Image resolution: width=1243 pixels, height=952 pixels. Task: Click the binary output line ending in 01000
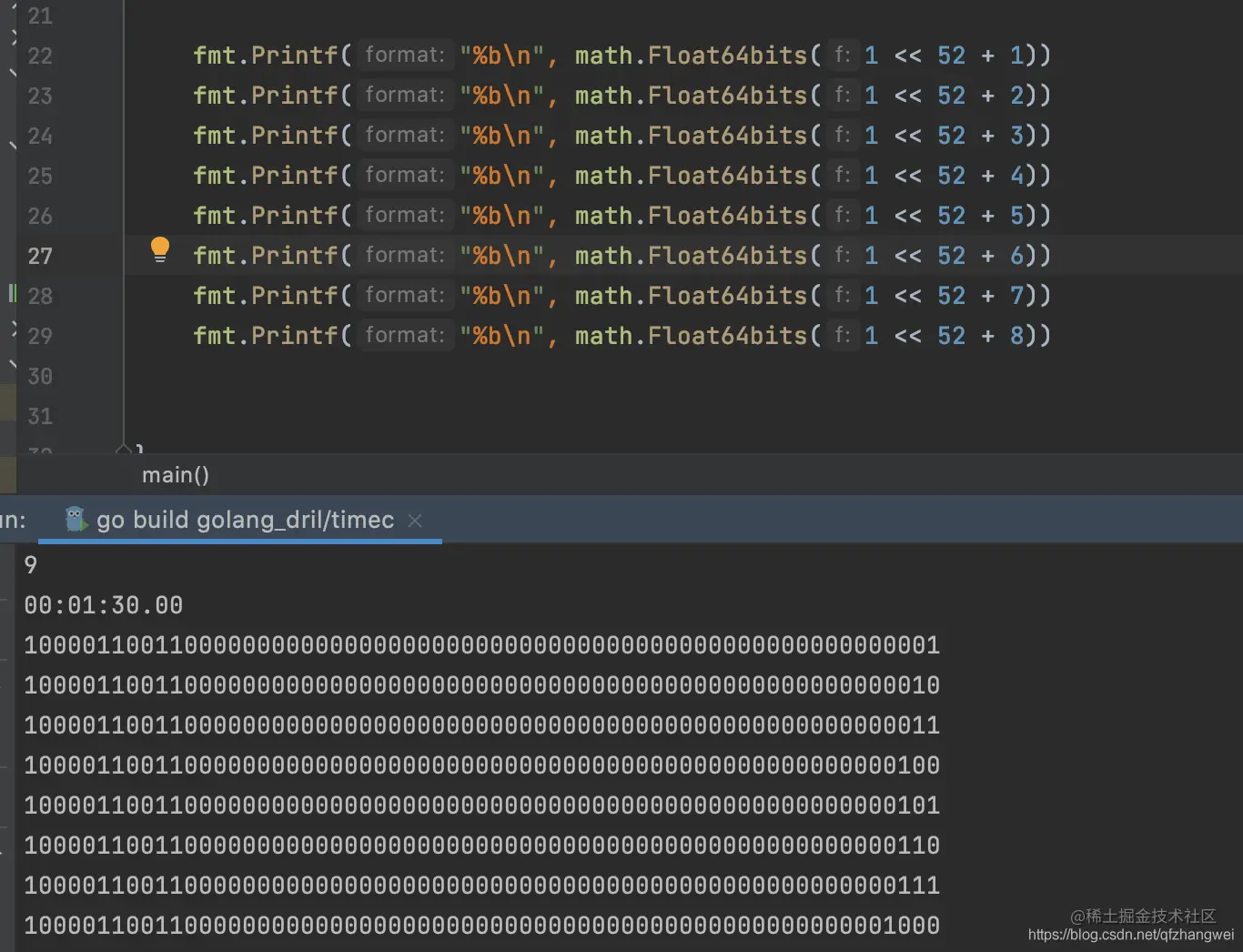pos(481,926)
